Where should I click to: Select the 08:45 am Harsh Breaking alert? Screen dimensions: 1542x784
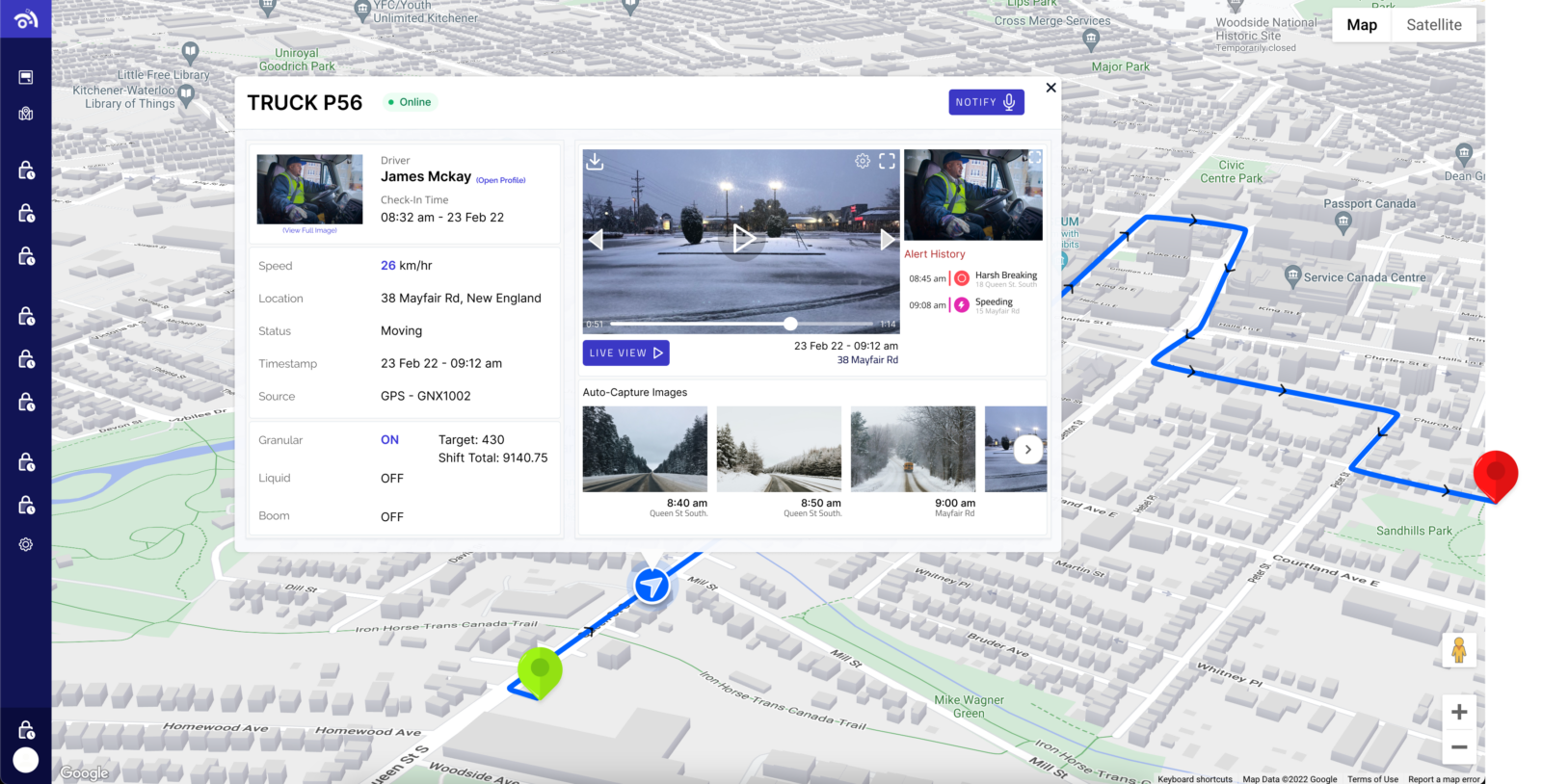973,279
